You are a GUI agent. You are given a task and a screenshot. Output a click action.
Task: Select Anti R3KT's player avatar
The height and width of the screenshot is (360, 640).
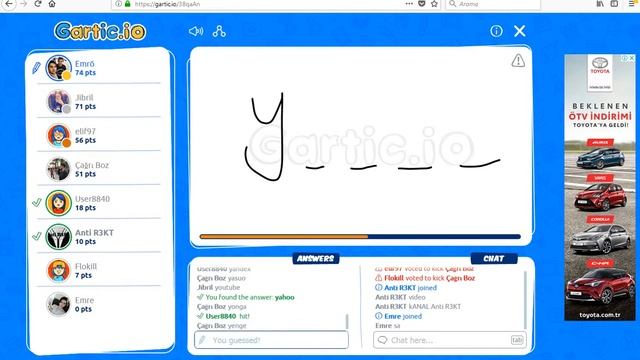pyautogui.click(x=58, y=237)
